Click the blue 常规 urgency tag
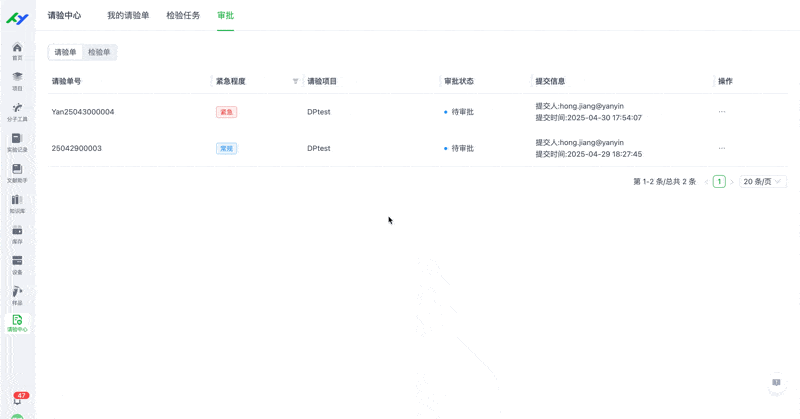 point(227,149)
